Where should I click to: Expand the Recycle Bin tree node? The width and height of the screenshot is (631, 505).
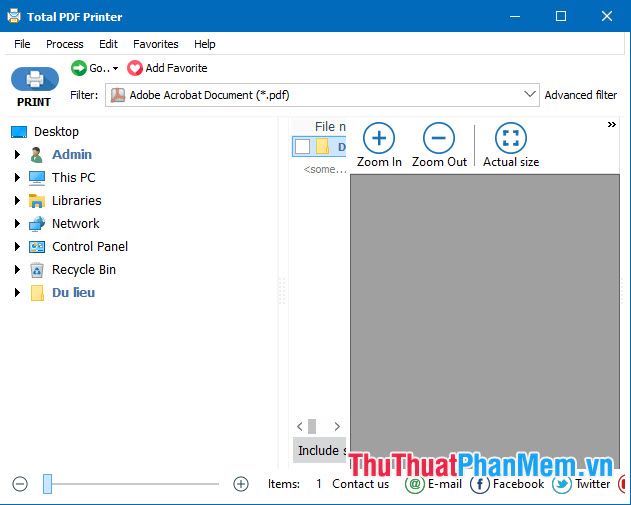[17, 270]
